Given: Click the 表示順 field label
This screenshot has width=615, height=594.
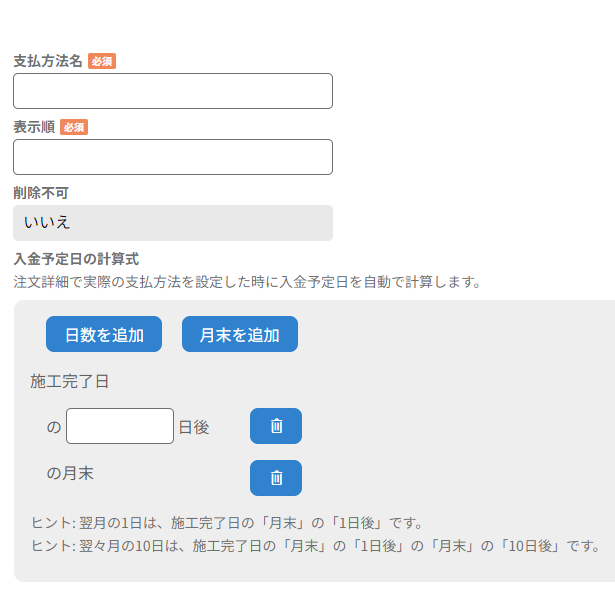Looking at the screenshot, I should click(x=34, y=127).
